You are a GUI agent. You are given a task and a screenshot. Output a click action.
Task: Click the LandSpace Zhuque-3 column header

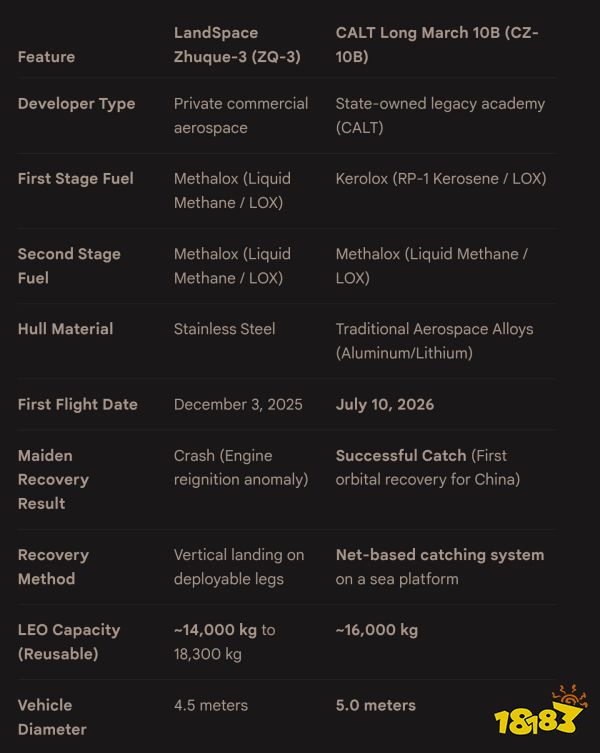(237, 45)
